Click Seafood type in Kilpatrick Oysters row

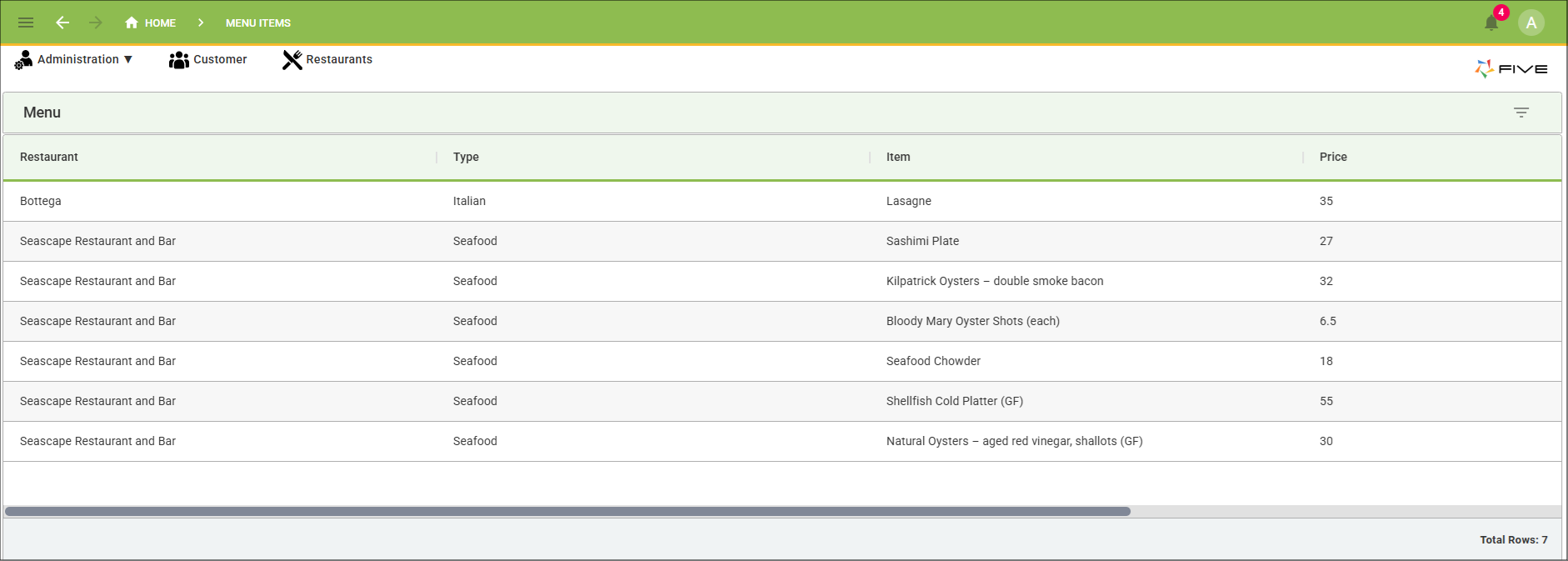(x=475, y=281)
